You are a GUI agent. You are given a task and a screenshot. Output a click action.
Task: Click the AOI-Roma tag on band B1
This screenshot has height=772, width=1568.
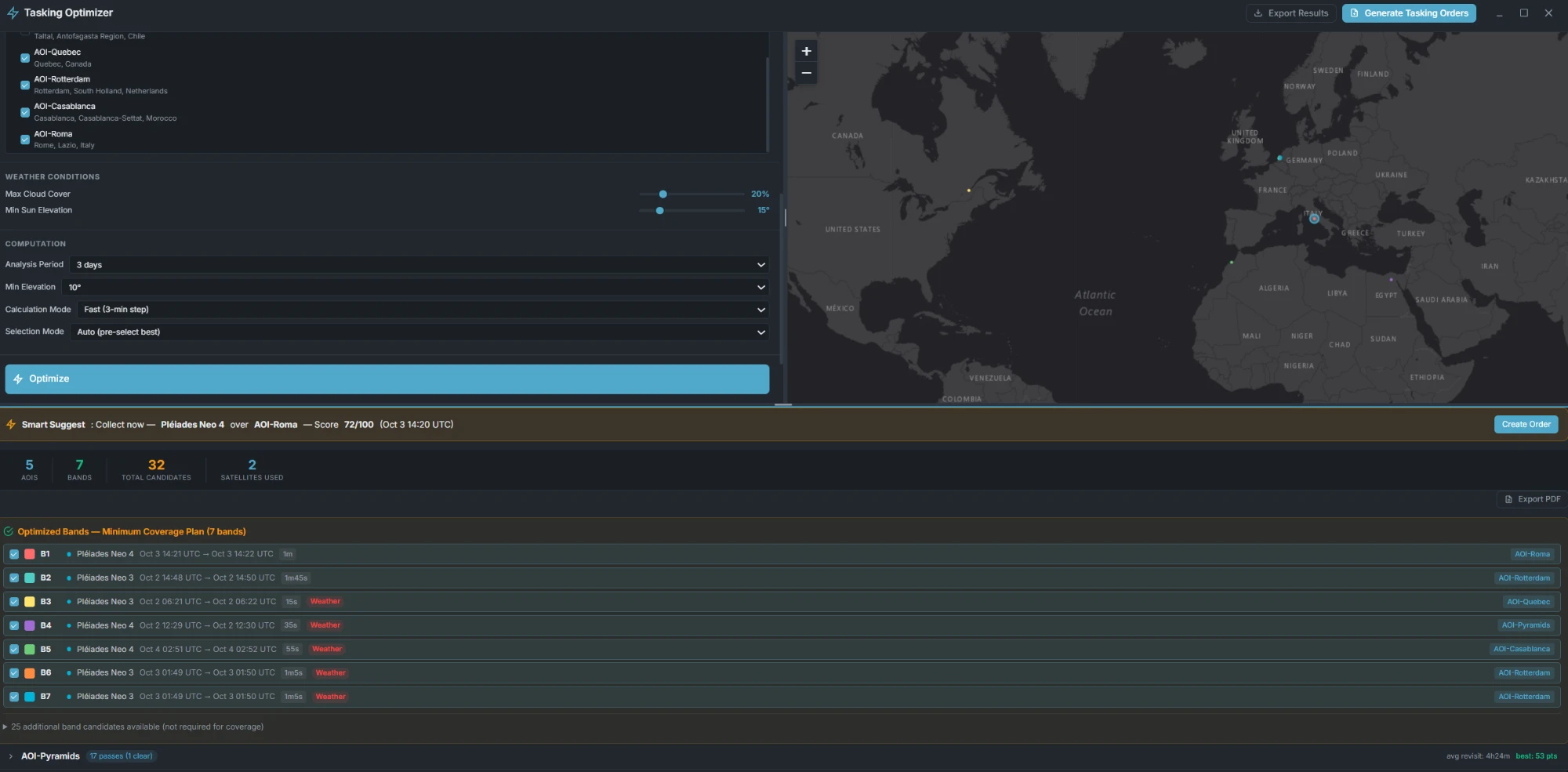pyautogui.click(x=1532, y=554)
